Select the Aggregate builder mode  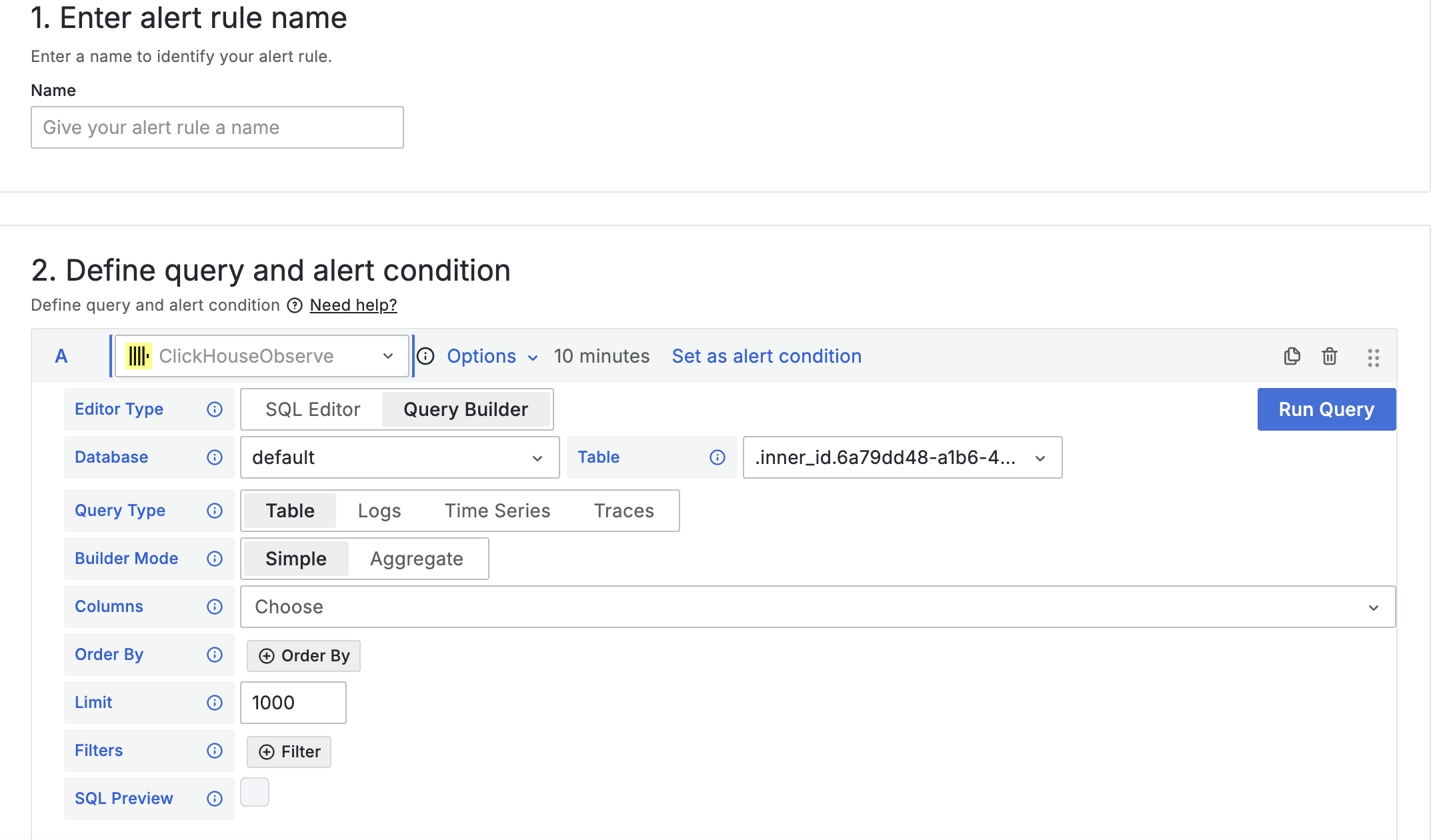(x=417, y=559)
